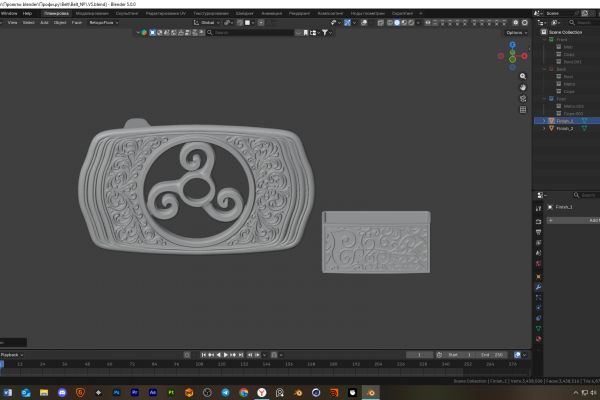Expand the selected Finish object row
This screenshot has height=400, width=600.
544,121
